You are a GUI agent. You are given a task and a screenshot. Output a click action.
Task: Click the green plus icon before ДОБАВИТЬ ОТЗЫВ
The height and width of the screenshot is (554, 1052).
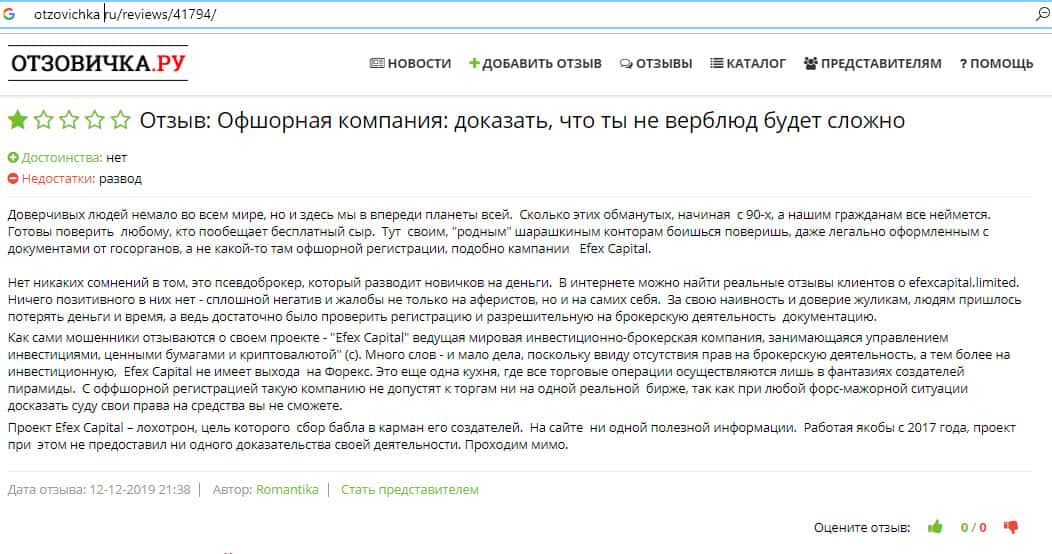click(x=474, y=64)
